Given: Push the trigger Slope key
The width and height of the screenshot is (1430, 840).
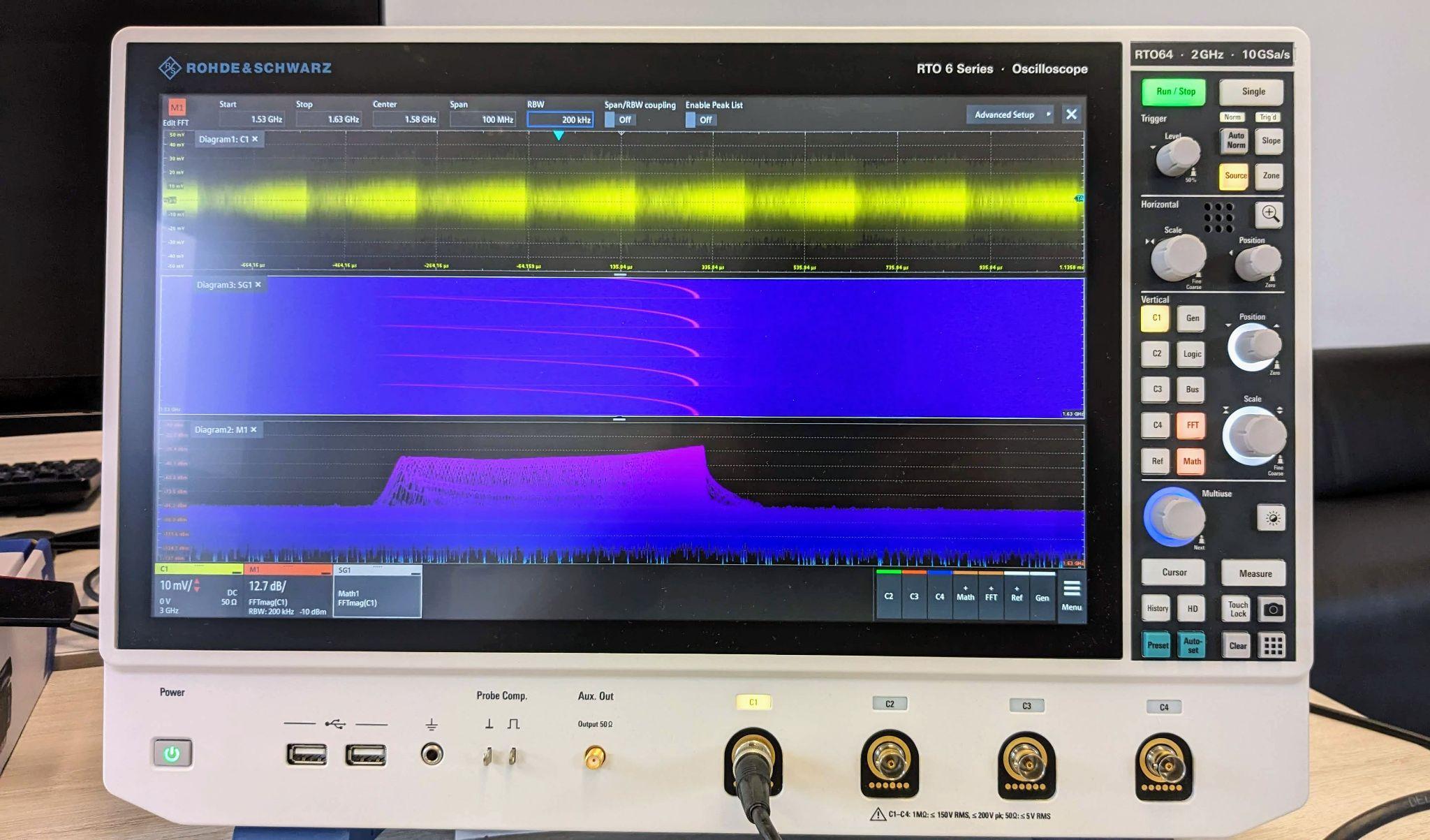Looking at the screenshot, I should [x=1270, y=140].
